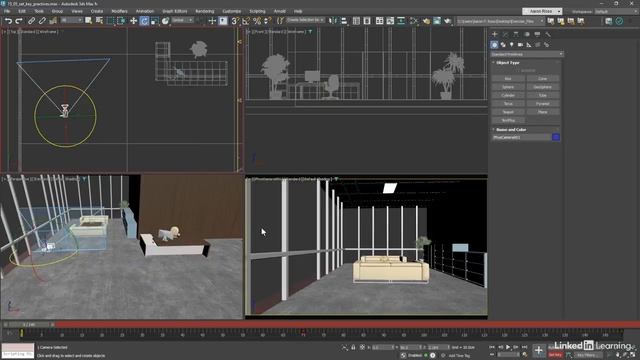
Task: Click the Plane primitive button
Action: pyautogui.click(x=542, y=112)
